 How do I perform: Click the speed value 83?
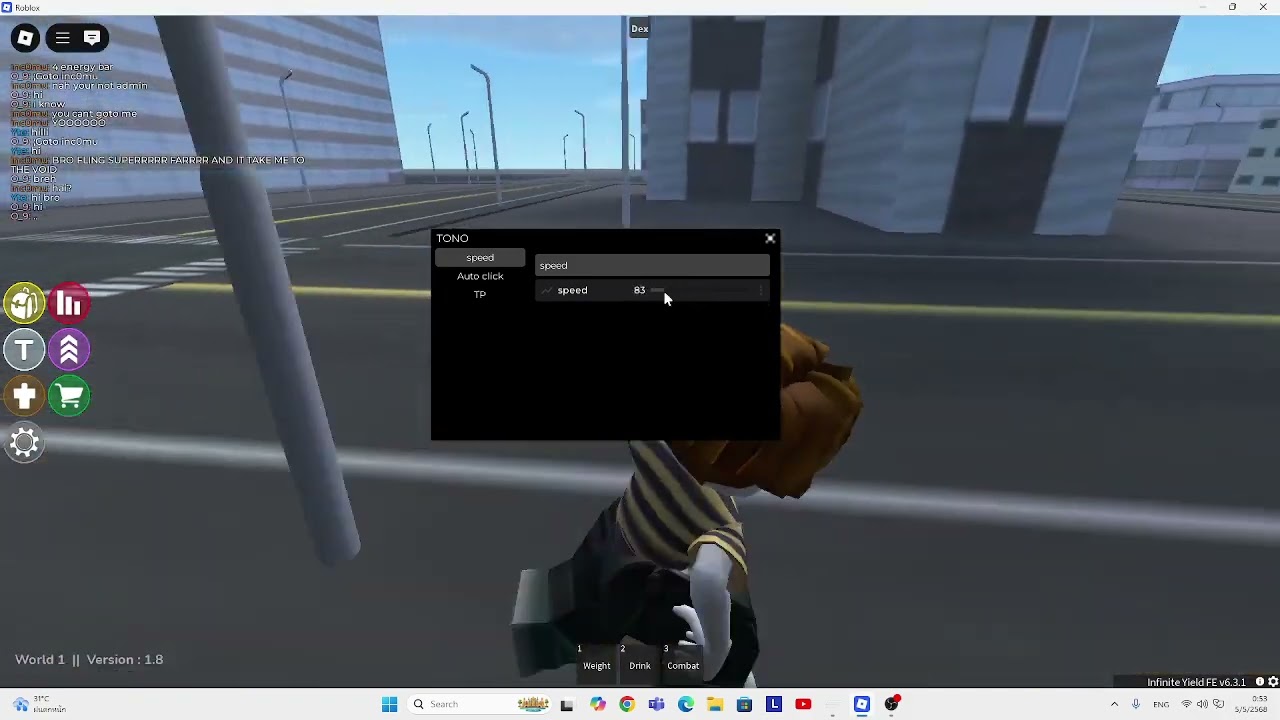click(639, 290)
